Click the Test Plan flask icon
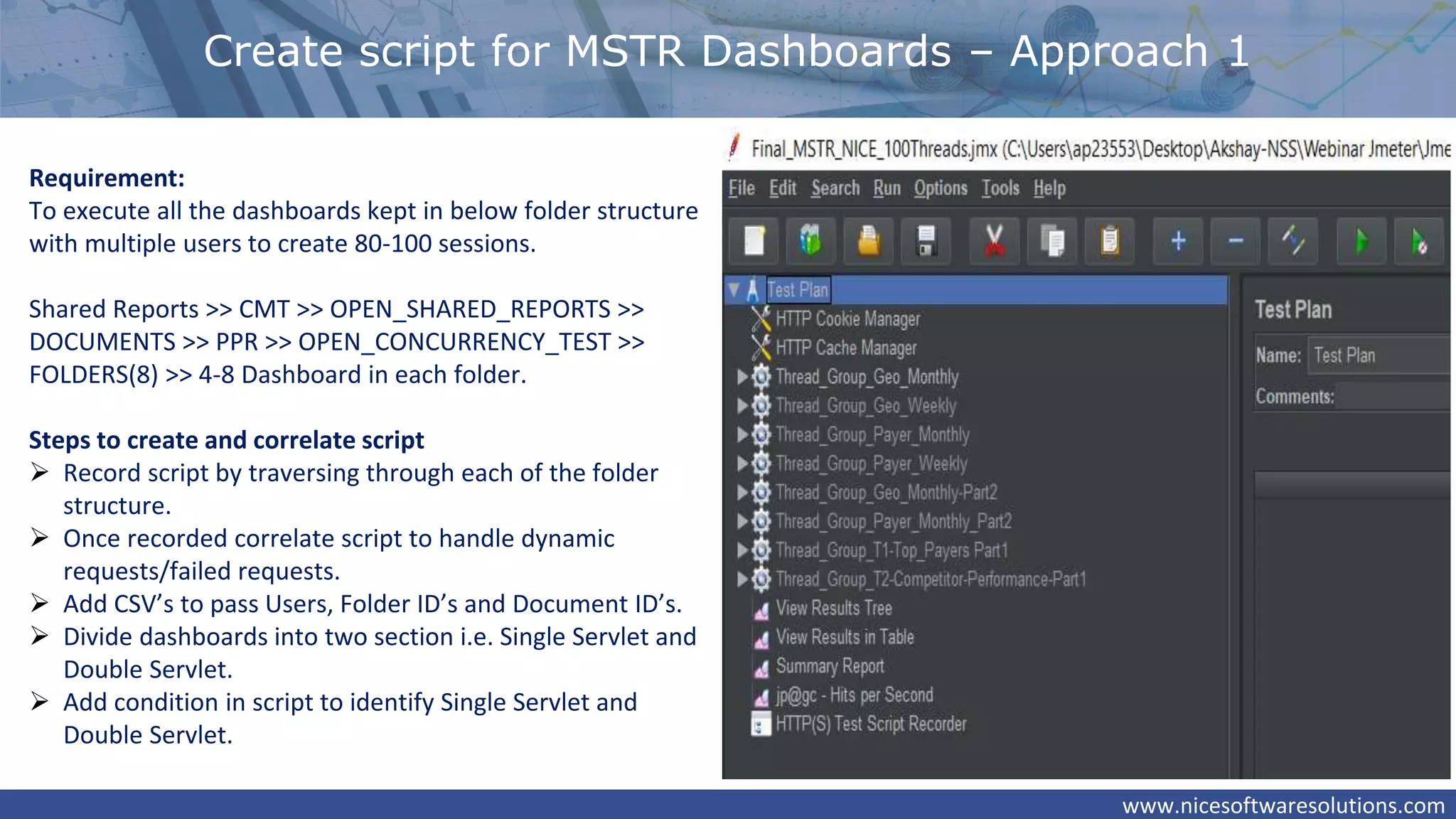The image size is (1456, 819). [x=752, y=290]
